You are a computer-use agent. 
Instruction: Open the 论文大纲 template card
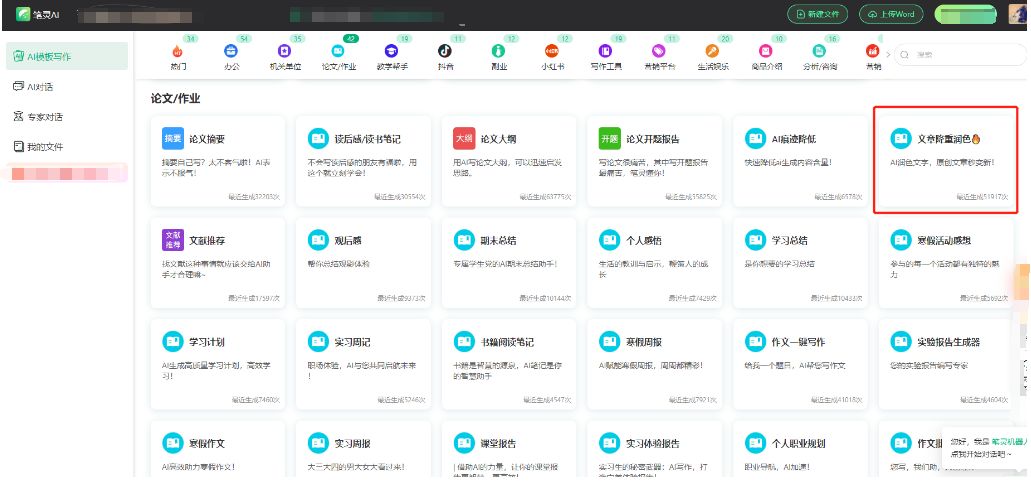pos(509,161)
